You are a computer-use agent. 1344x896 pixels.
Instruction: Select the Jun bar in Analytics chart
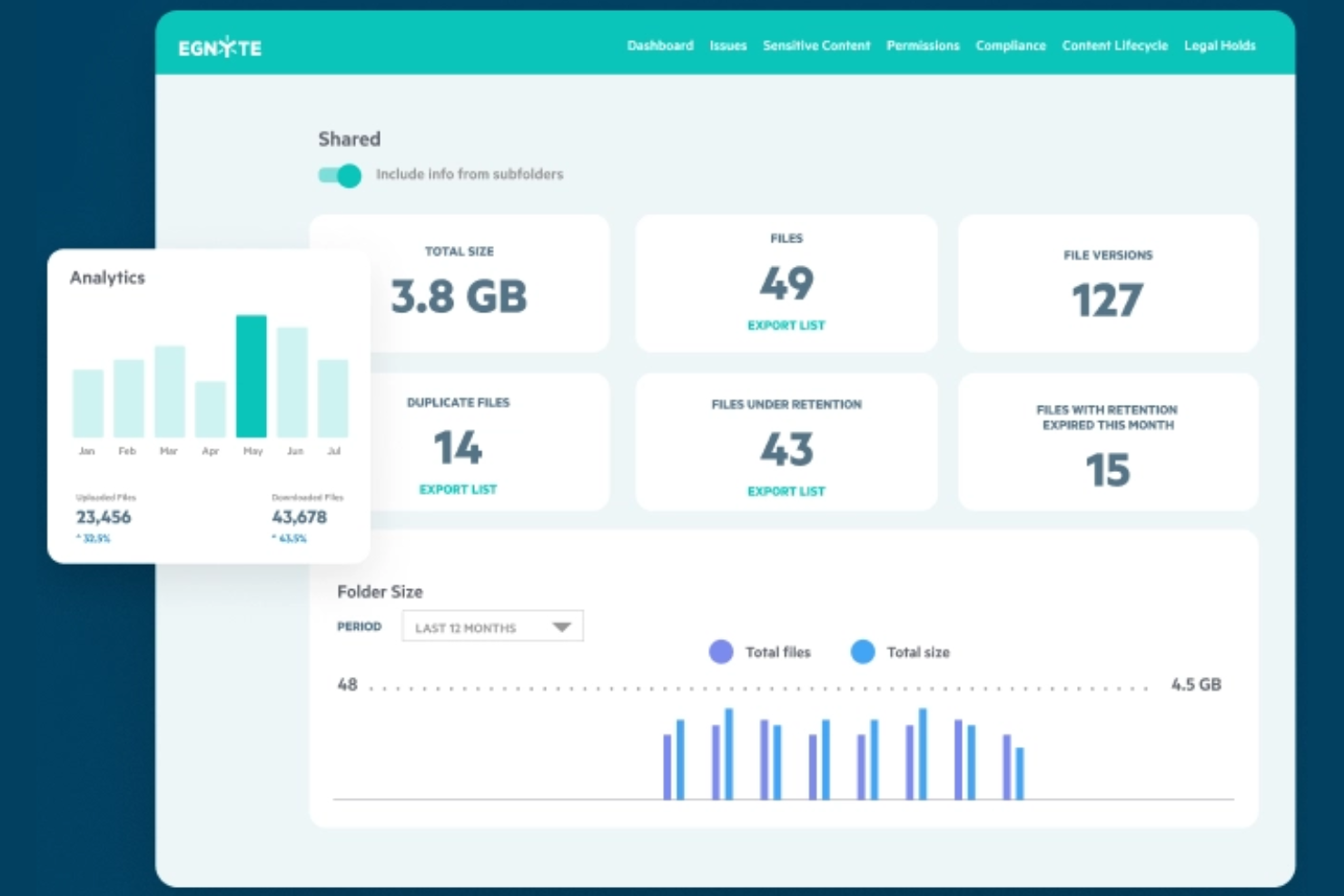click(x=292, y=382)
